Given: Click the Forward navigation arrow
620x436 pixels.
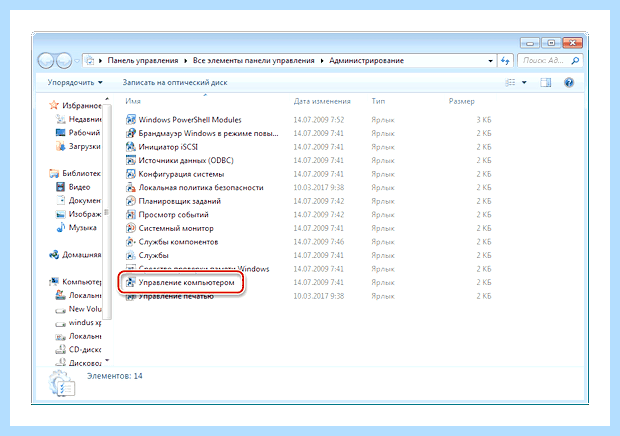Looking at the screenshot, I should click(x=64, y=60).
